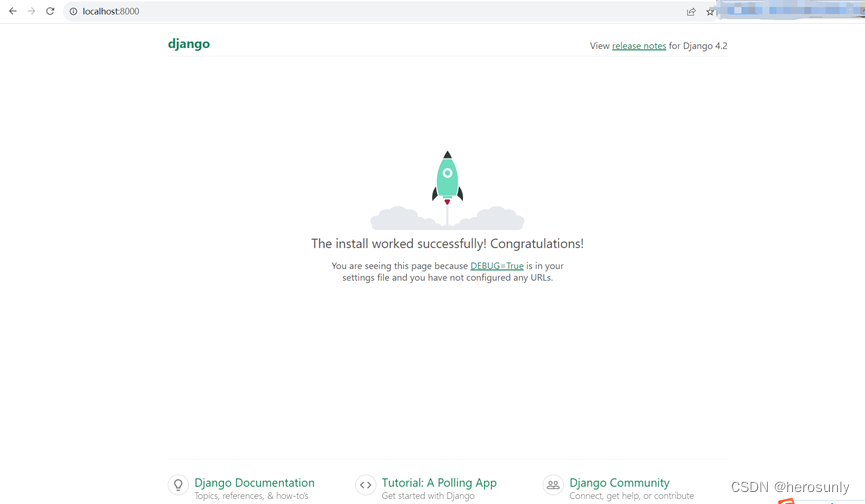Click the django logo heading
The width and height of the screenshot is (865, 504).
189,44
